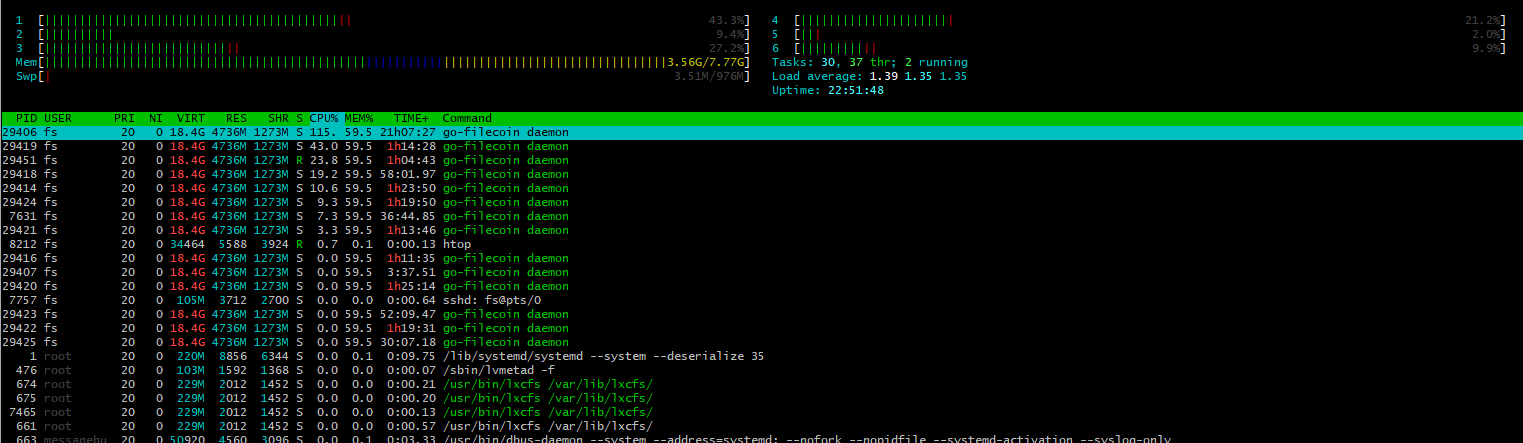Click the Uptime 22:51:48 readout
This screenshot has width=1523, height=443.
point(828,90)
